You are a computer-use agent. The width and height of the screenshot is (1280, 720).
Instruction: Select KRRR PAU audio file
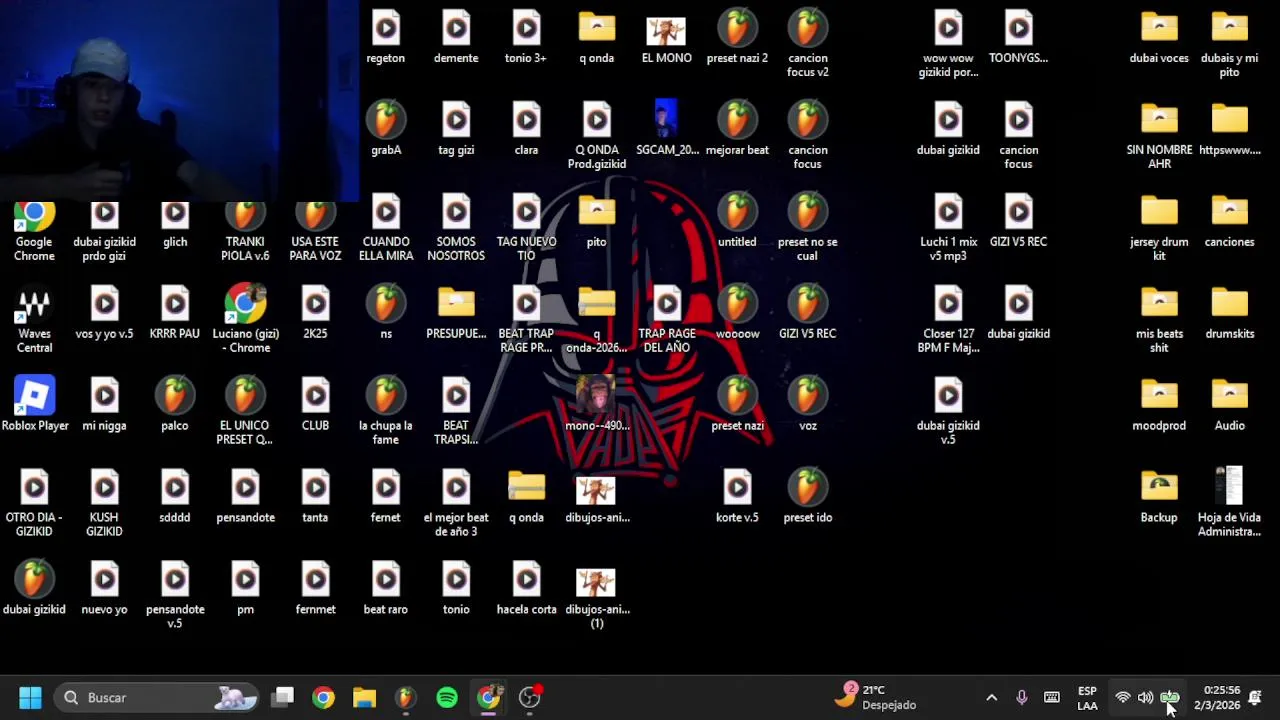(175, 313)
